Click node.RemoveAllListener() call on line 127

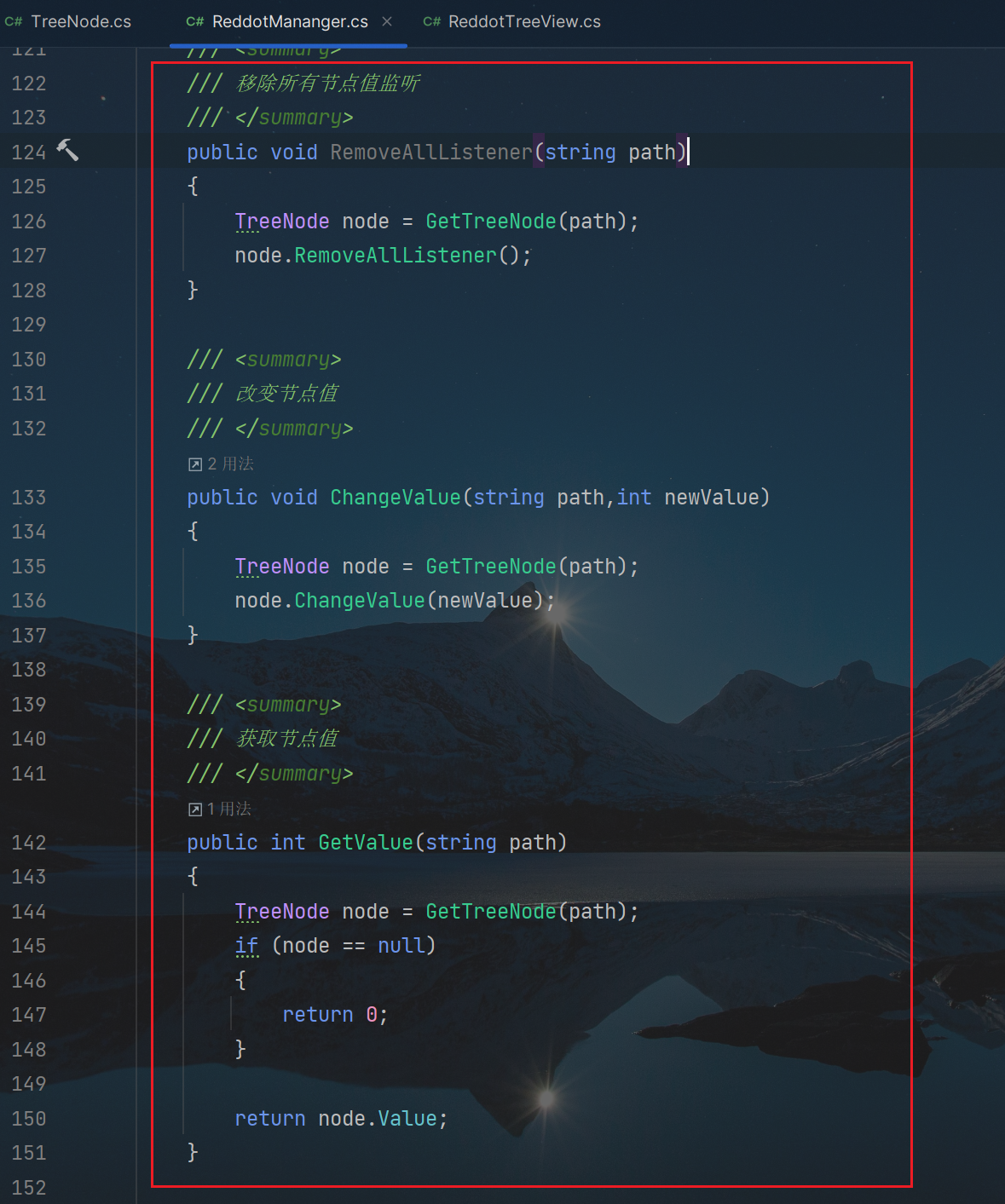click(383, 255)
